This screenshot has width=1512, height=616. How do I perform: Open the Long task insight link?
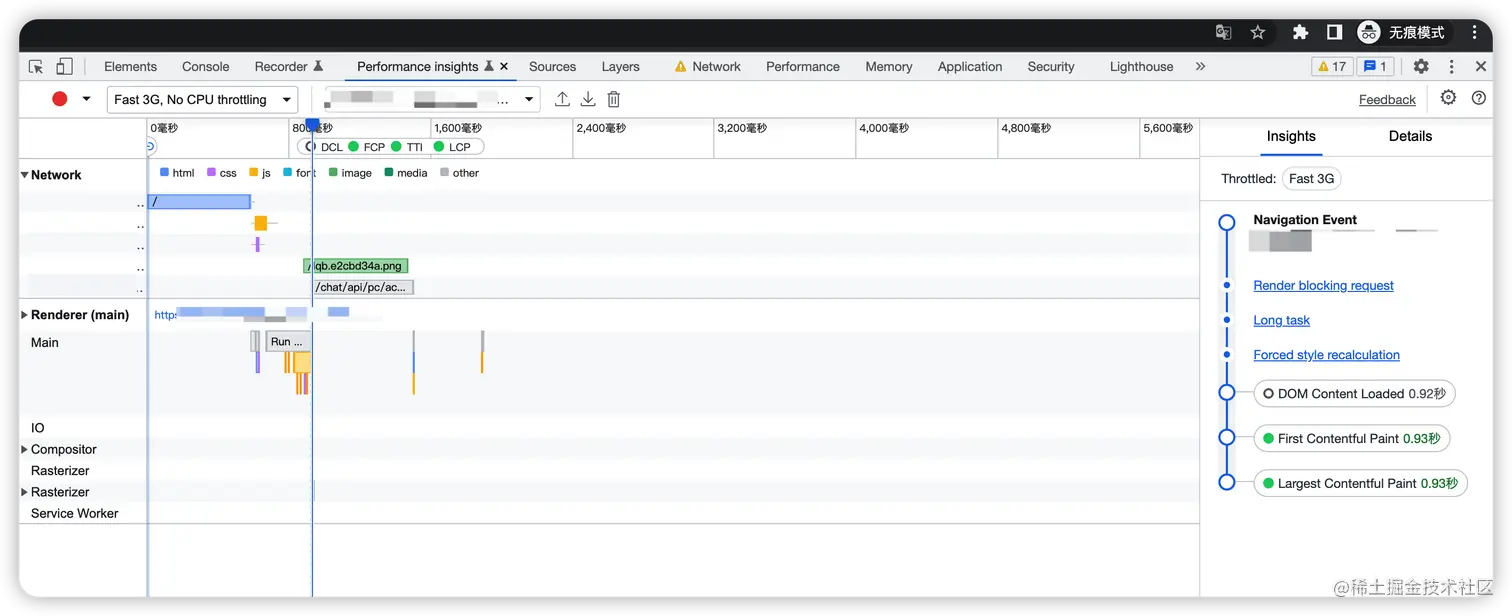pos(1281,320)
